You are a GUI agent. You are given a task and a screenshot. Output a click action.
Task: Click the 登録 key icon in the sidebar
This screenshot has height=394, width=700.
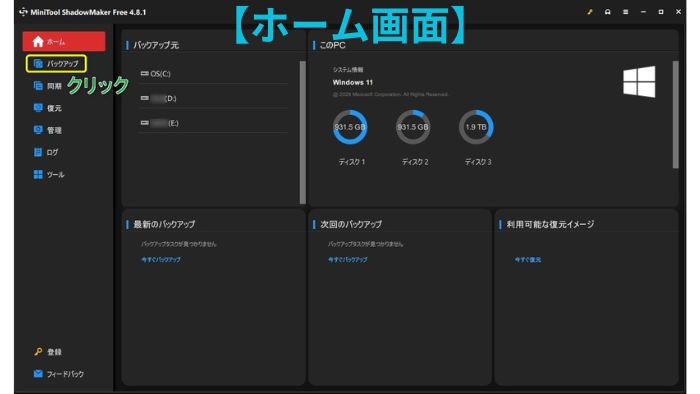(38, 352)
